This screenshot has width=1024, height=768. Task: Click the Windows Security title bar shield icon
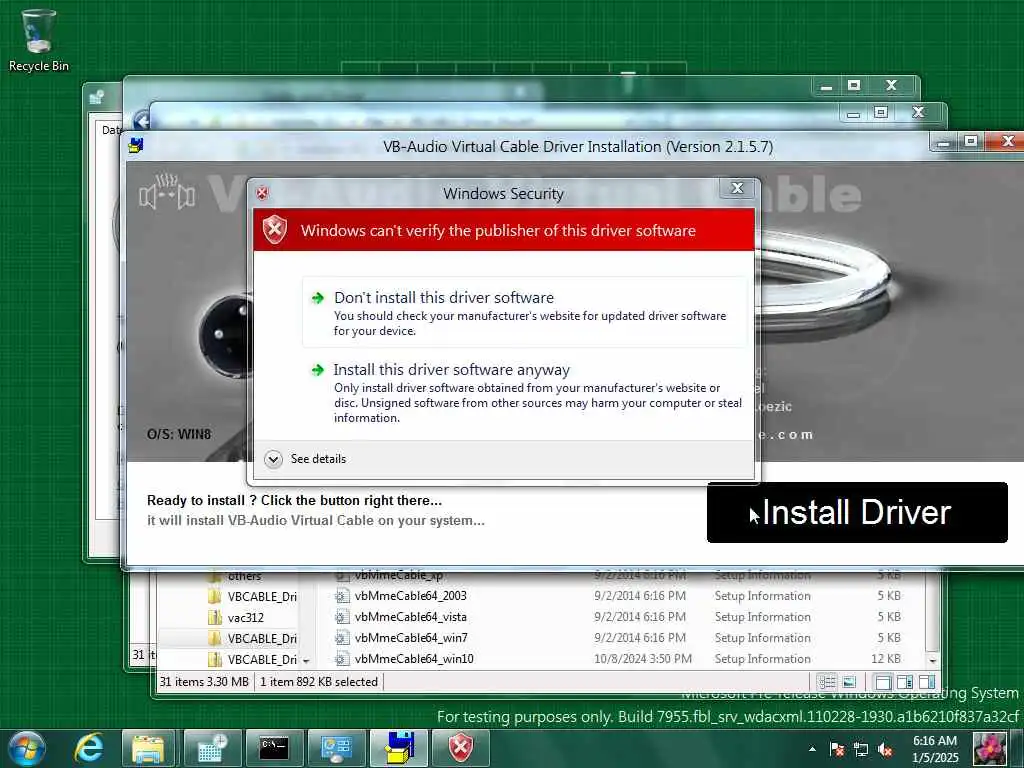pos(263,193)
